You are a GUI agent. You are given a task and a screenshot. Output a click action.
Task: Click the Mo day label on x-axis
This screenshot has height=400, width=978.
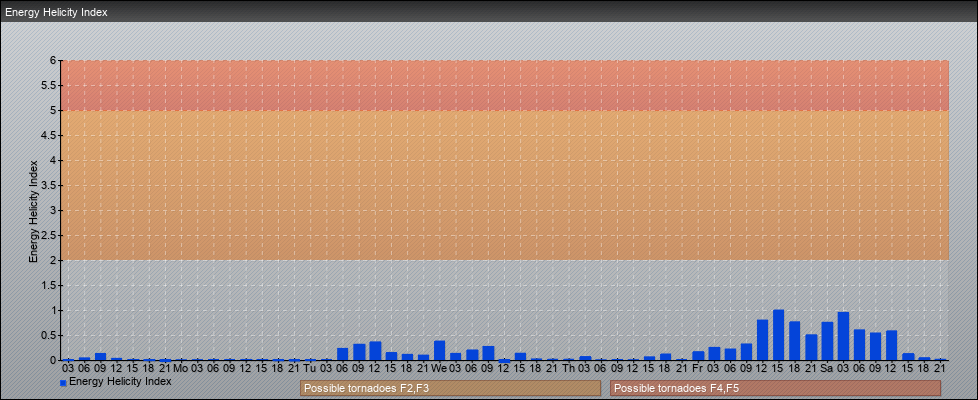pyautogui.click(x=181, y=368)
